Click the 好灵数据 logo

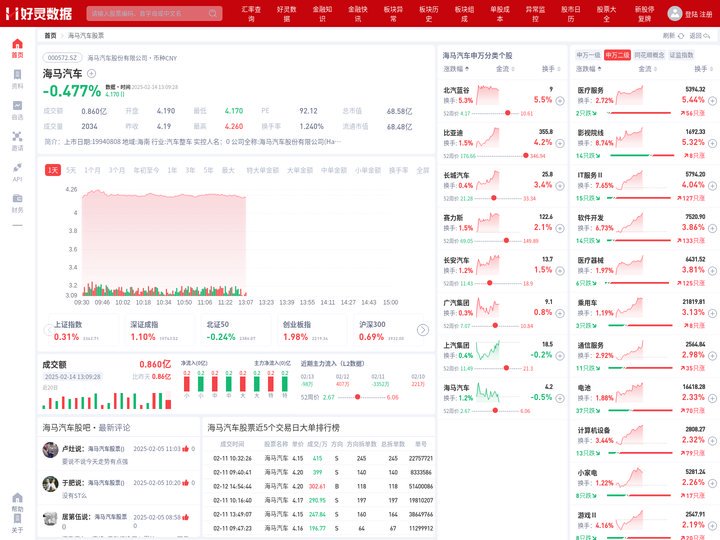(39, 13)
